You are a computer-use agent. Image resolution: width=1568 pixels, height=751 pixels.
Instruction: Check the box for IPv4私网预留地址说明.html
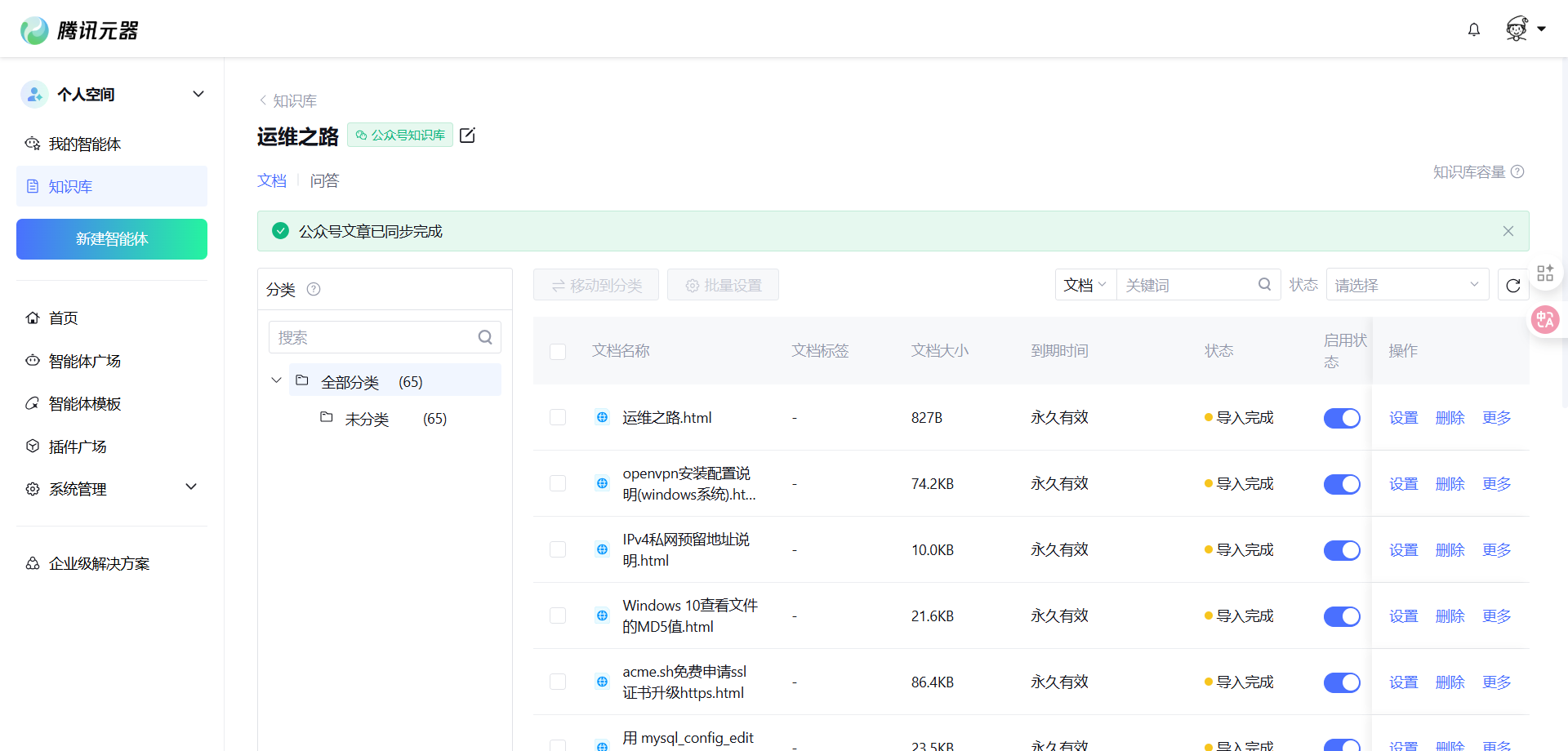[558, 549]
